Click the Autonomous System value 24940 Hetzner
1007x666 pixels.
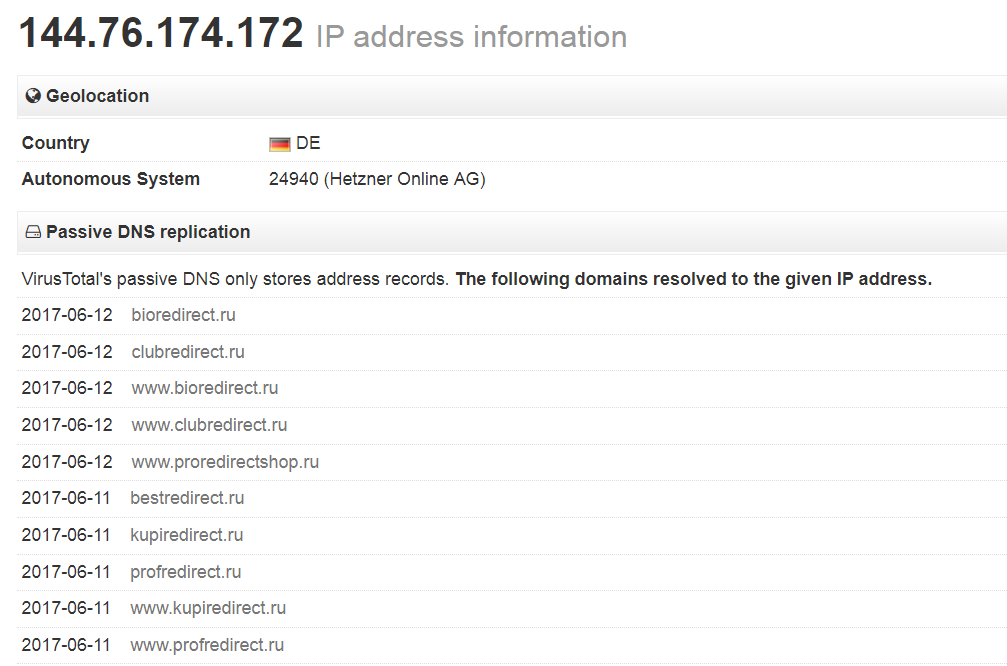377,180
